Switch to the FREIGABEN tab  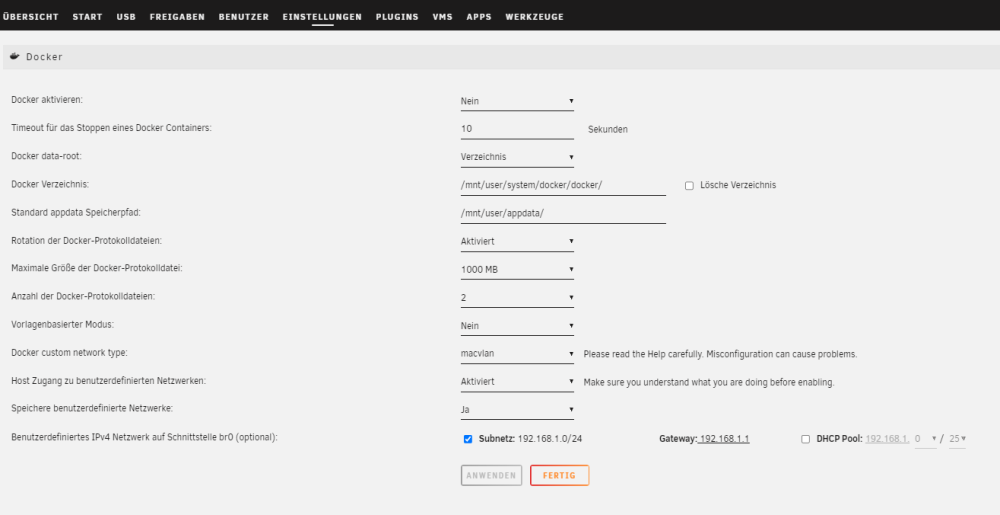[177, 17]
